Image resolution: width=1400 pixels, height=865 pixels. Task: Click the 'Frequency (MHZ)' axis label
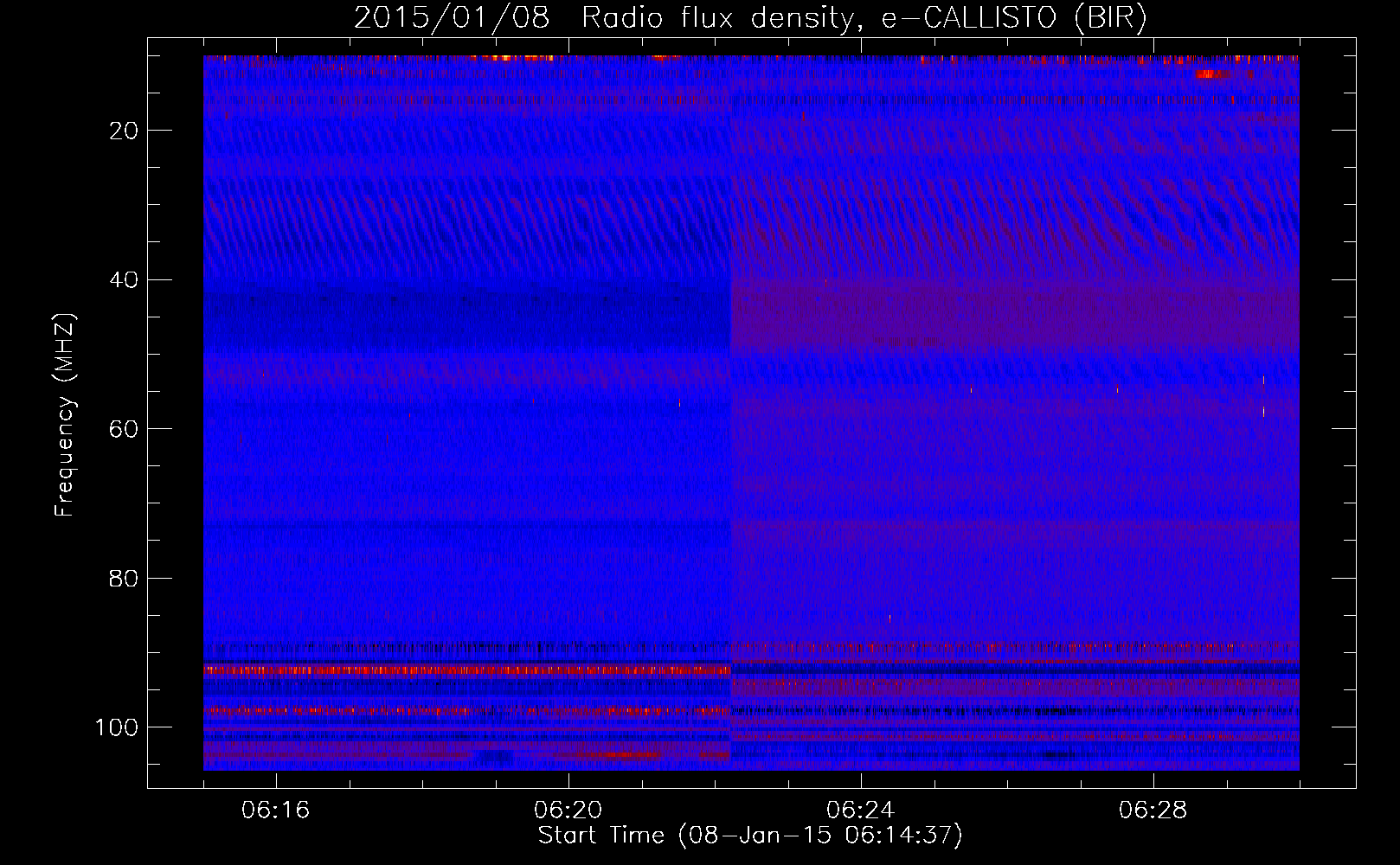tap(65, 414)
